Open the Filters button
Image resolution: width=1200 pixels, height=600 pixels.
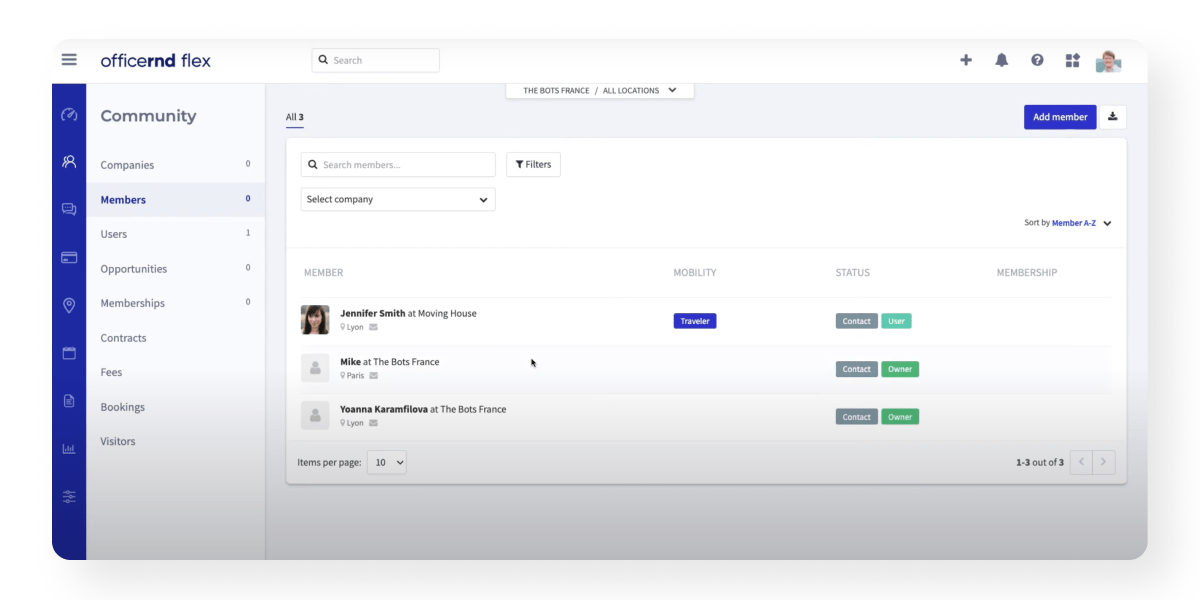[x=533, y=164]
